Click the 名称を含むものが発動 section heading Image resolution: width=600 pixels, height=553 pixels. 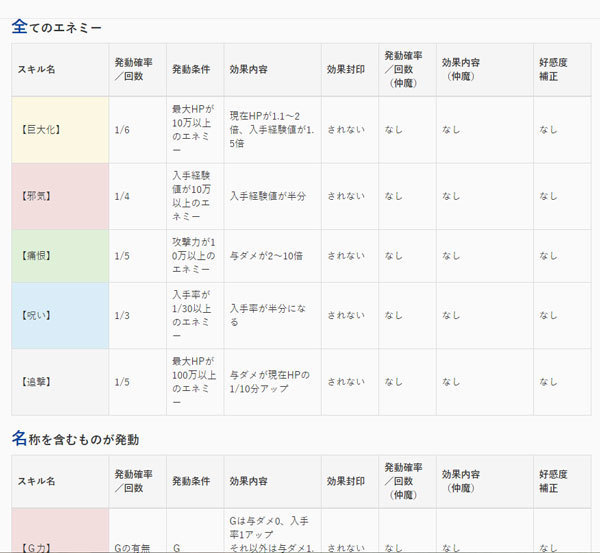(x=76, y=438)
